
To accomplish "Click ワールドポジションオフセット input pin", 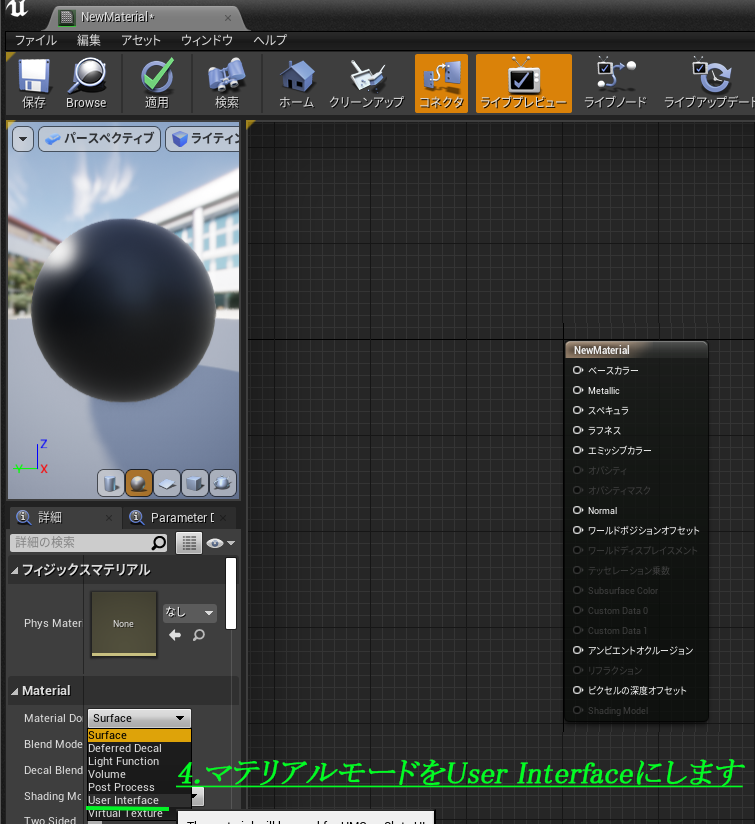I will 578,530.
